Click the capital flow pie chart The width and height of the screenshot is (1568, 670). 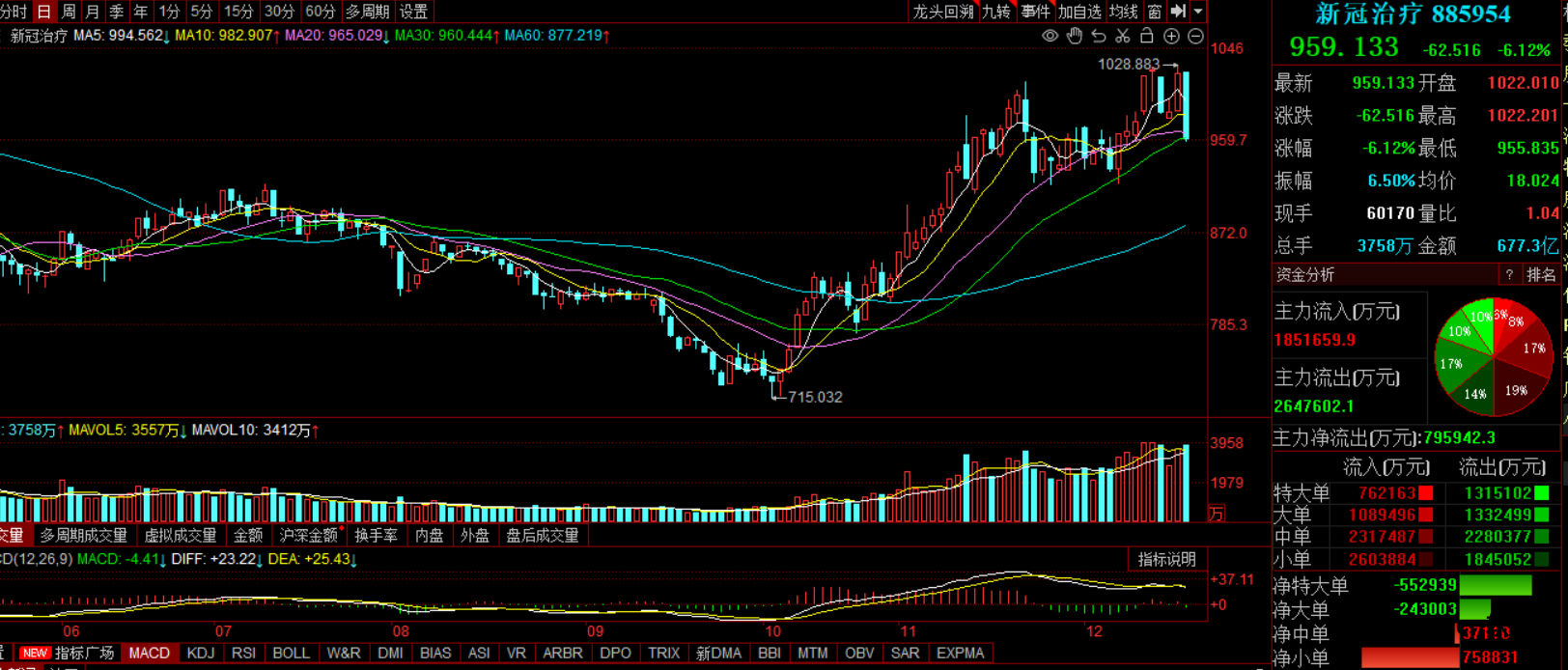tap(1494, 358)
